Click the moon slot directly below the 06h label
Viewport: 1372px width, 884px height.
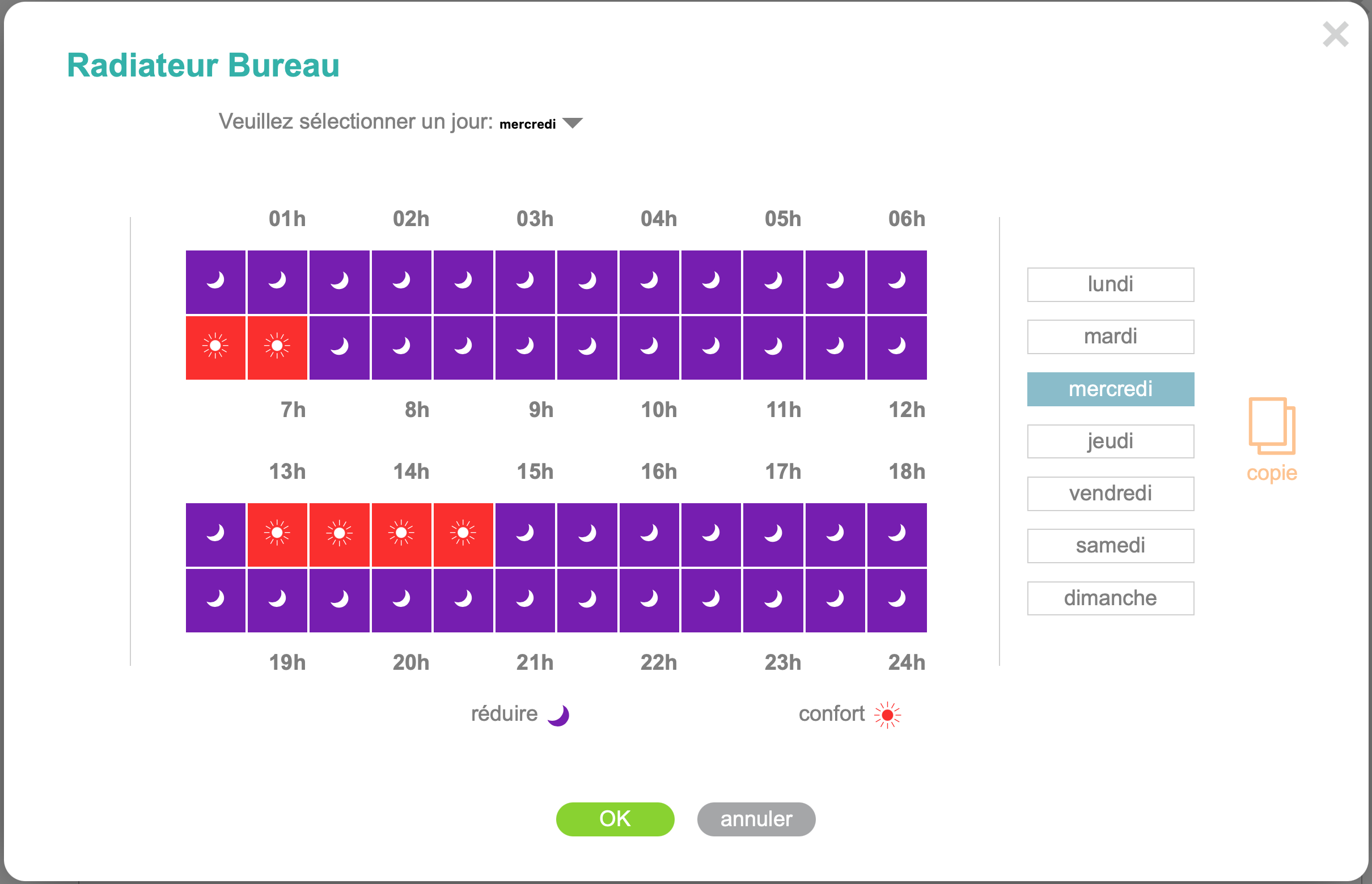[896, 282]
